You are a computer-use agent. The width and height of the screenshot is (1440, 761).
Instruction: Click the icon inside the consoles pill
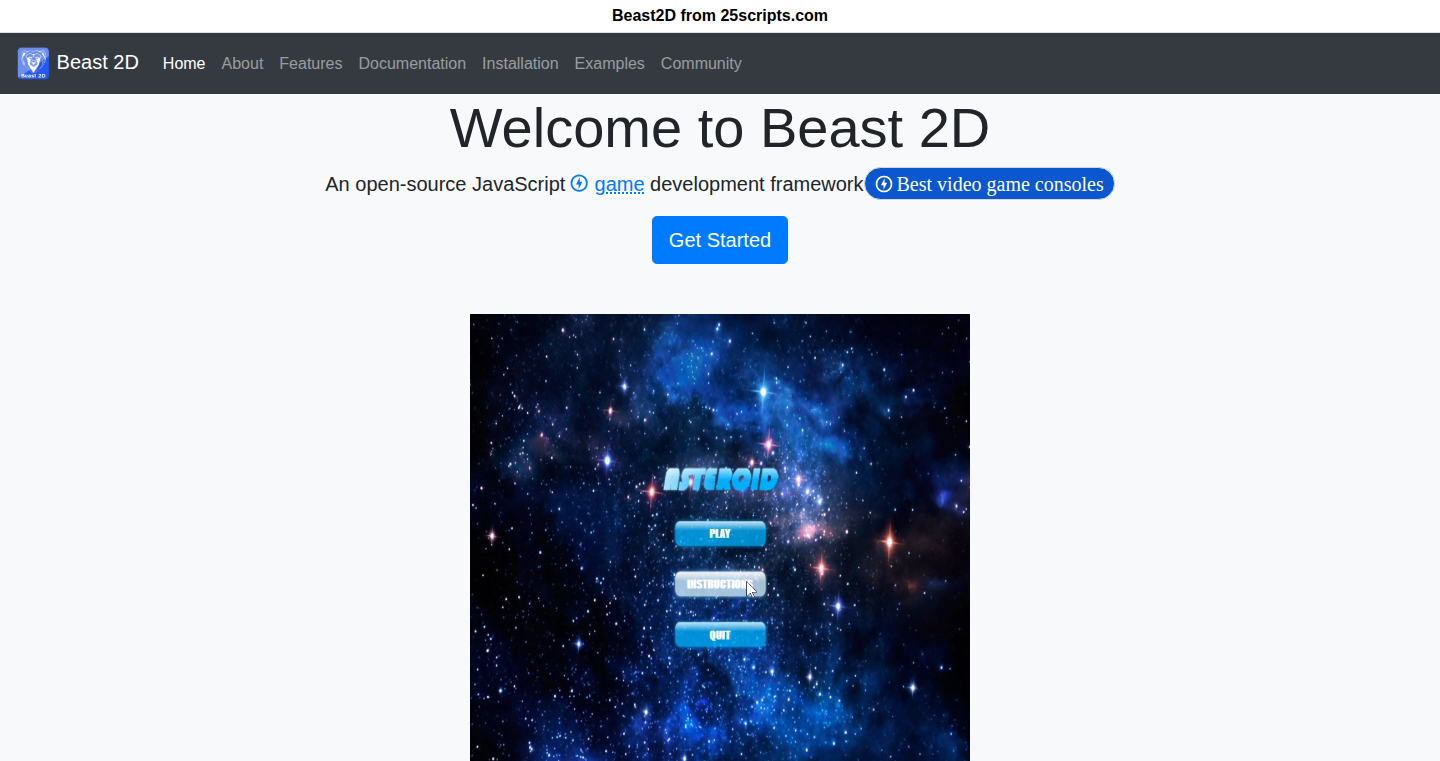(883, 184)
